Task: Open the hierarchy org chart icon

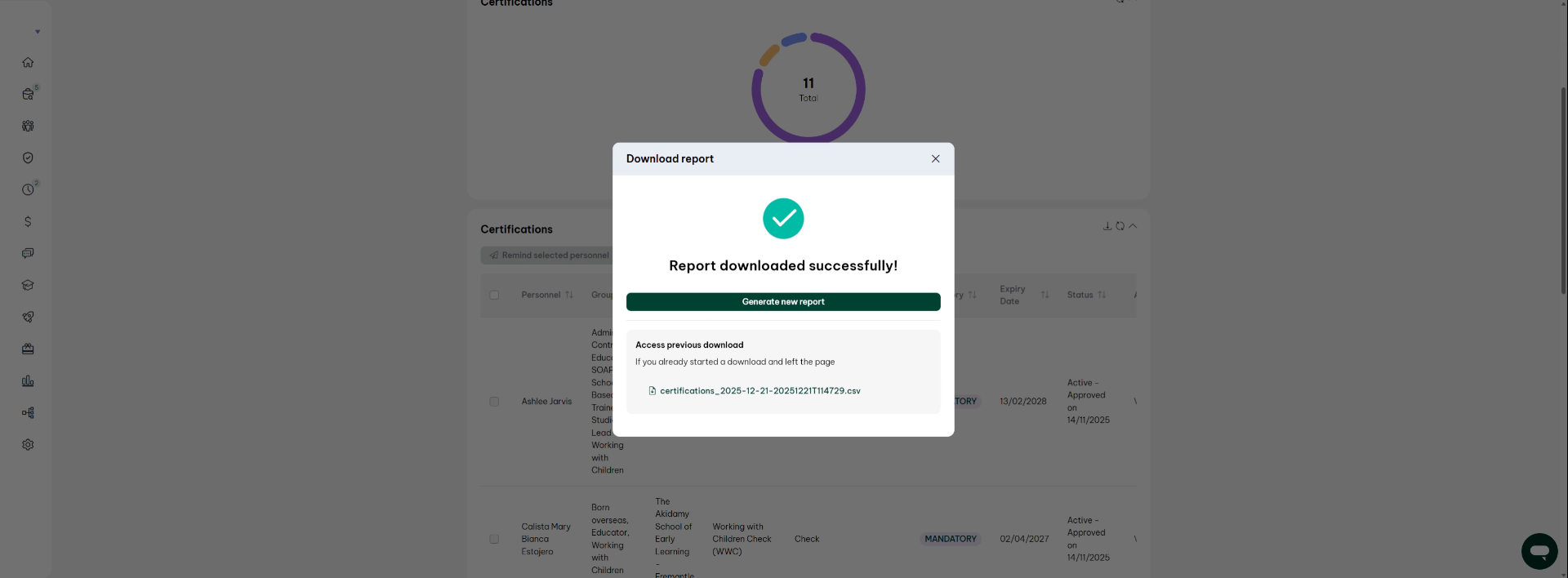Action: 28,412
